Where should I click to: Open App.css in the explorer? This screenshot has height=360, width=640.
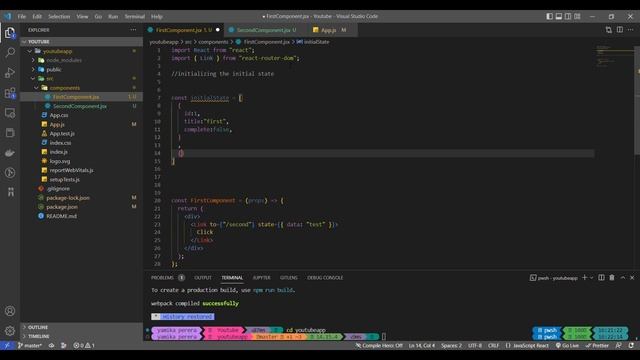point(82,115)
